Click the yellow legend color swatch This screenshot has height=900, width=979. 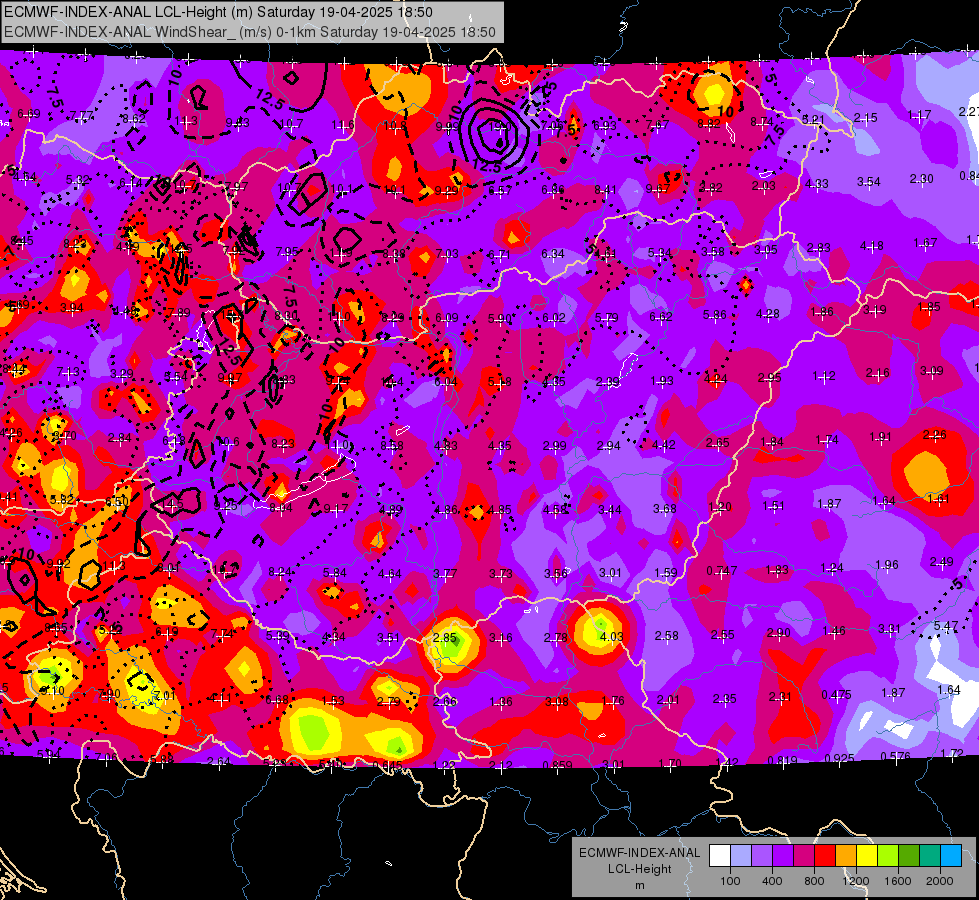[867, 855]
